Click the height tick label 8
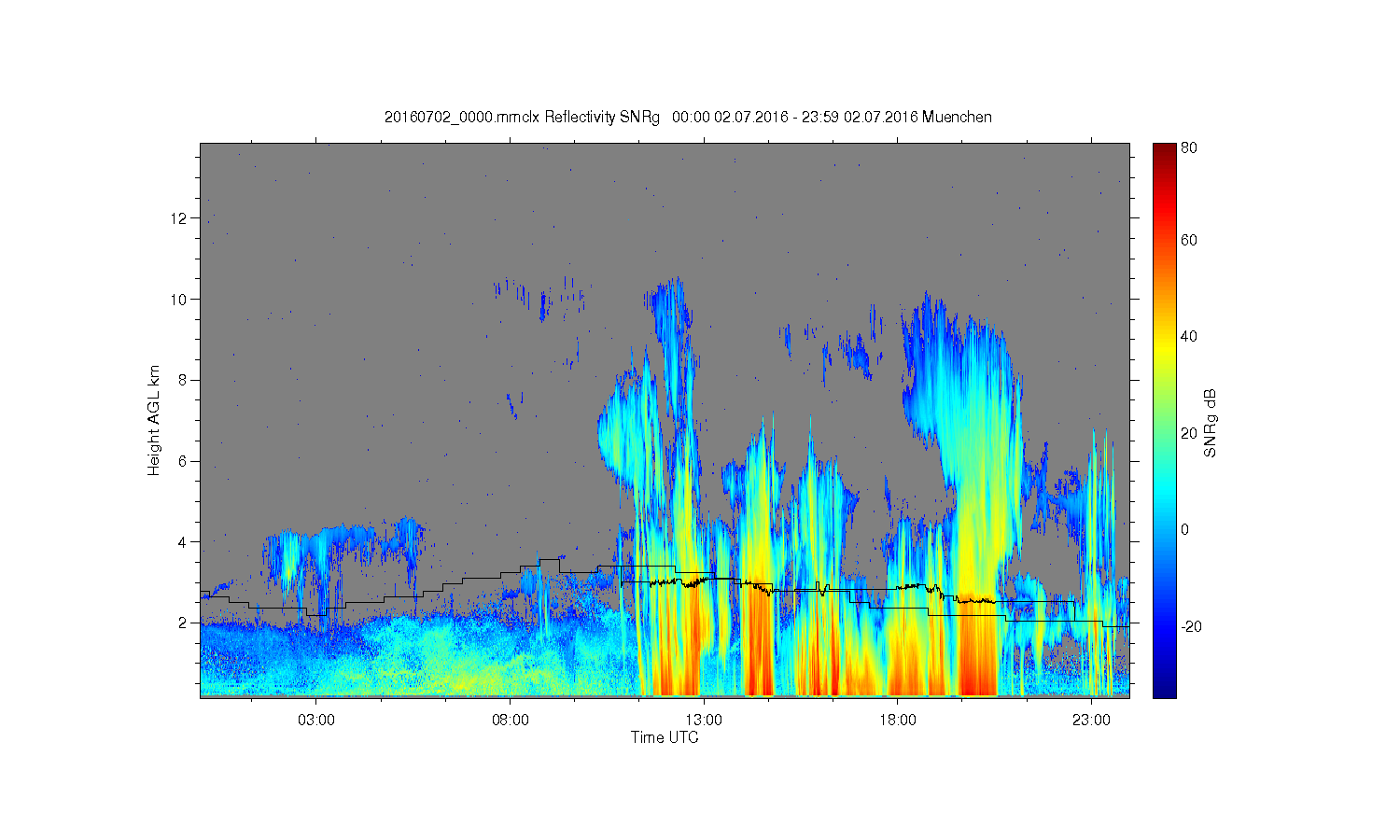Viewport: 1400px width, 840px height. (x=184, y=380)
